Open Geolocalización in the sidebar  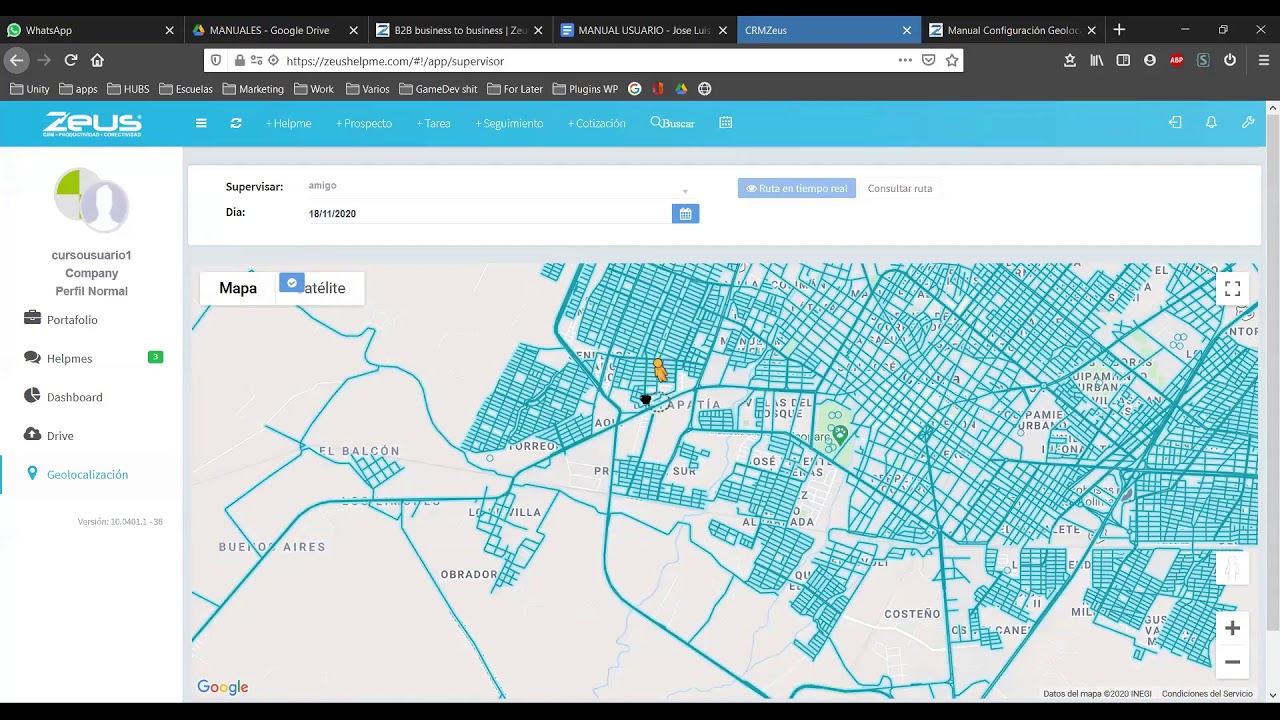pos(87,475)
